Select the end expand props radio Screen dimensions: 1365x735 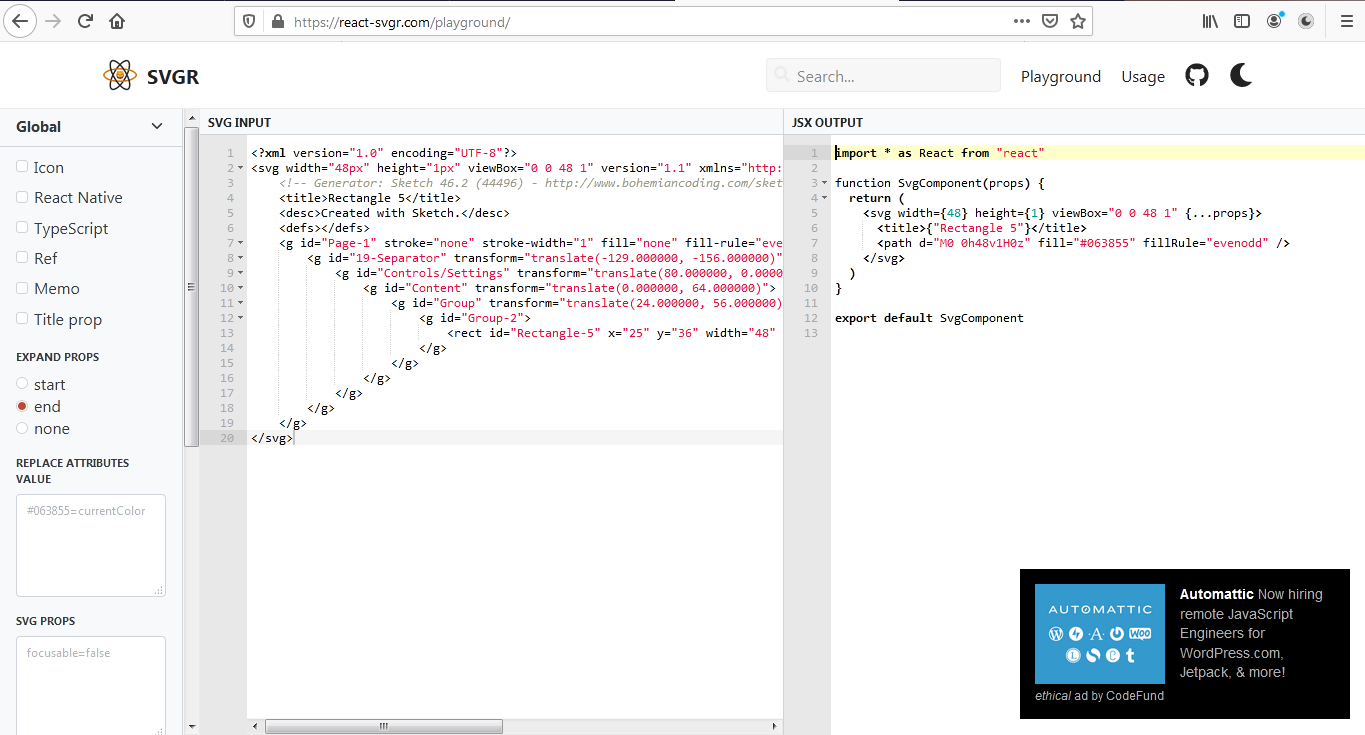(22, 406)
